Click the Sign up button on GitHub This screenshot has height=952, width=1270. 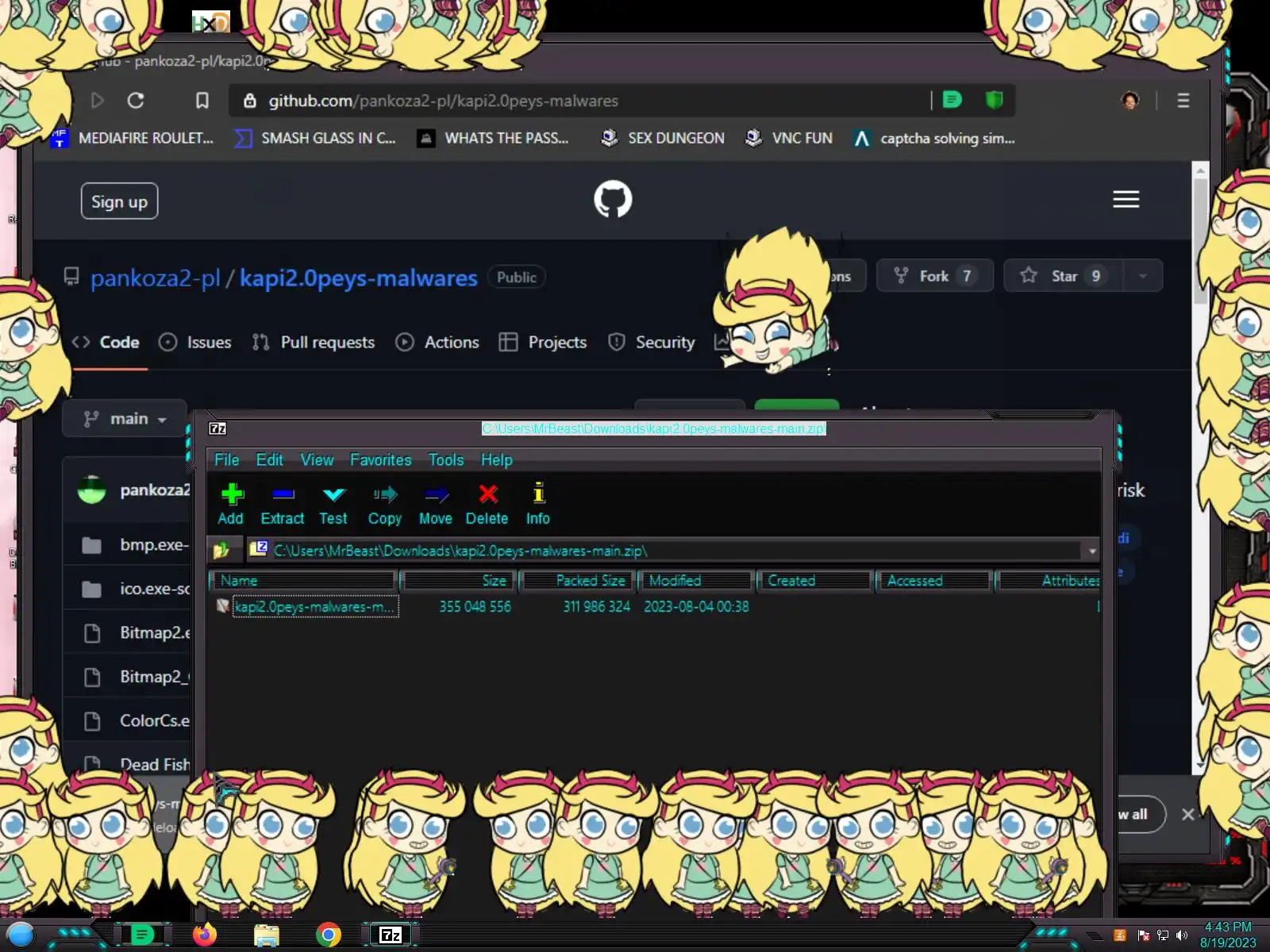coord(120,202)
